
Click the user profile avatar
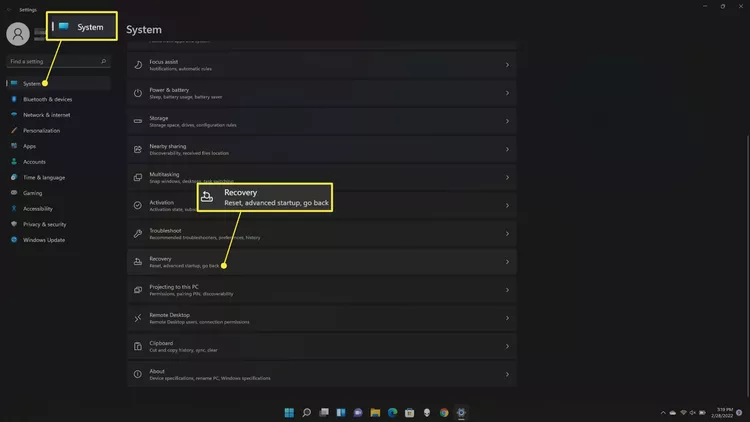(18, 34)
